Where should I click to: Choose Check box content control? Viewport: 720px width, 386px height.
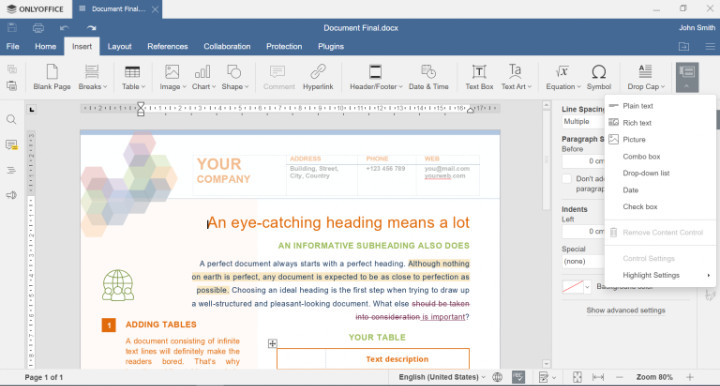(x=660, y=207)
